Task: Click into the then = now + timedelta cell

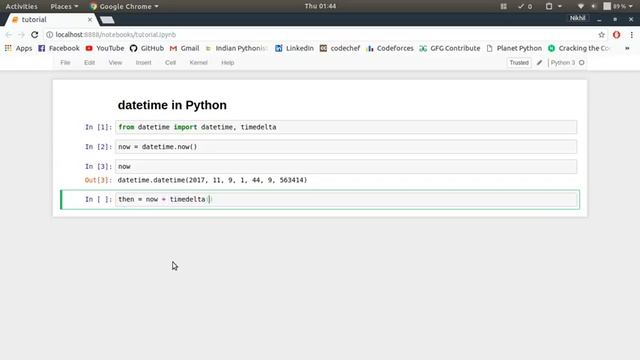Action: (346, 199)
